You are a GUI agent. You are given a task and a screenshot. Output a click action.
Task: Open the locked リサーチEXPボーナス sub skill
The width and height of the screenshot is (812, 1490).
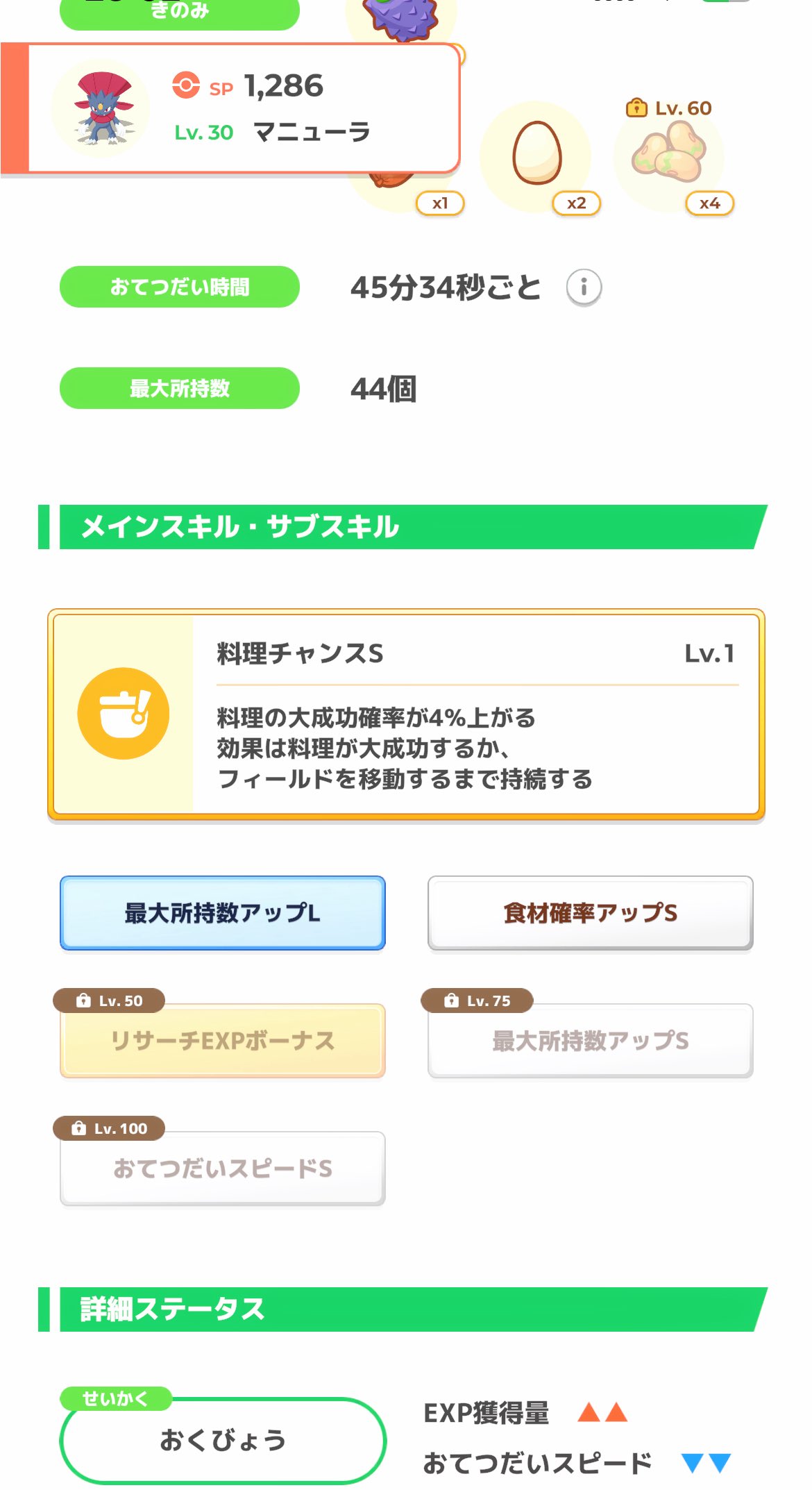pos(222,1041)
